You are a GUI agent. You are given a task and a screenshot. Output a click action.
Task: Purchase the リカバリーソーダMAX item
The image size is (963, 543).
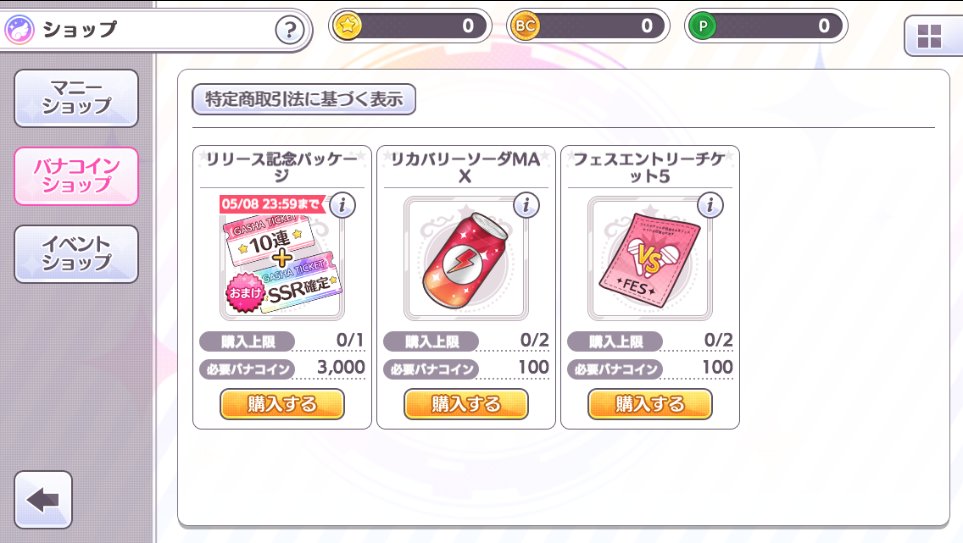pyautogui.click(x=466, y=404)
